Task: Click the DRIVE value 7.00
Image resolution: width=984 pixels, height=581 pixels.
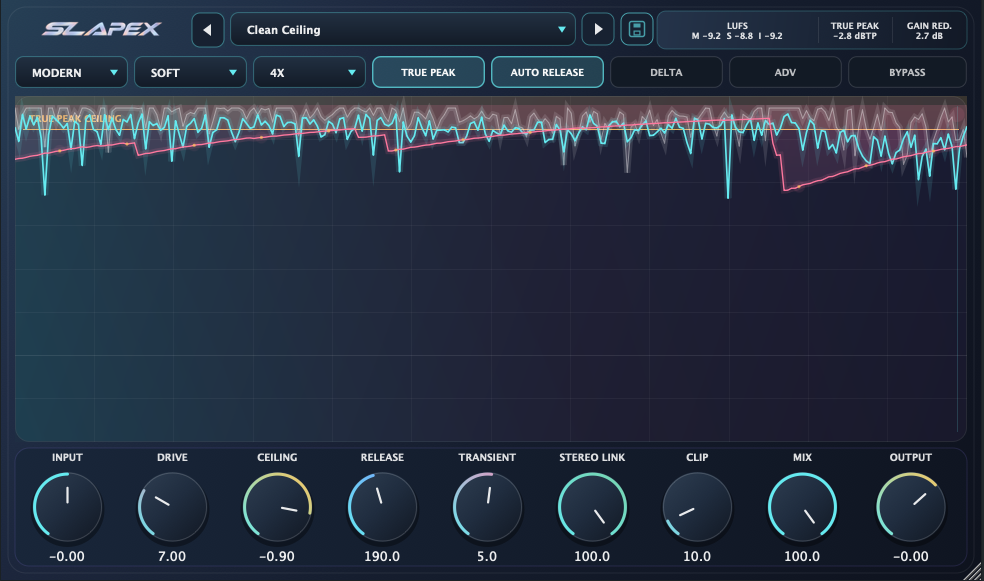Action: [x=172, y=557]
